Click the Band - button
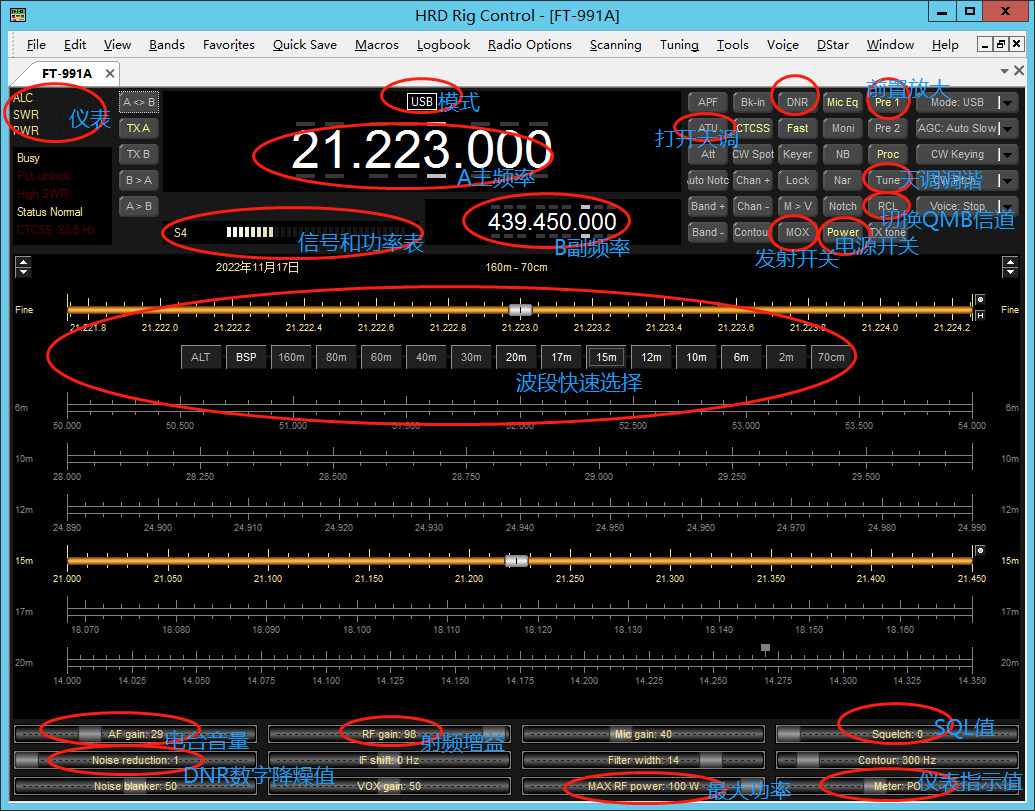 point(708,232)
